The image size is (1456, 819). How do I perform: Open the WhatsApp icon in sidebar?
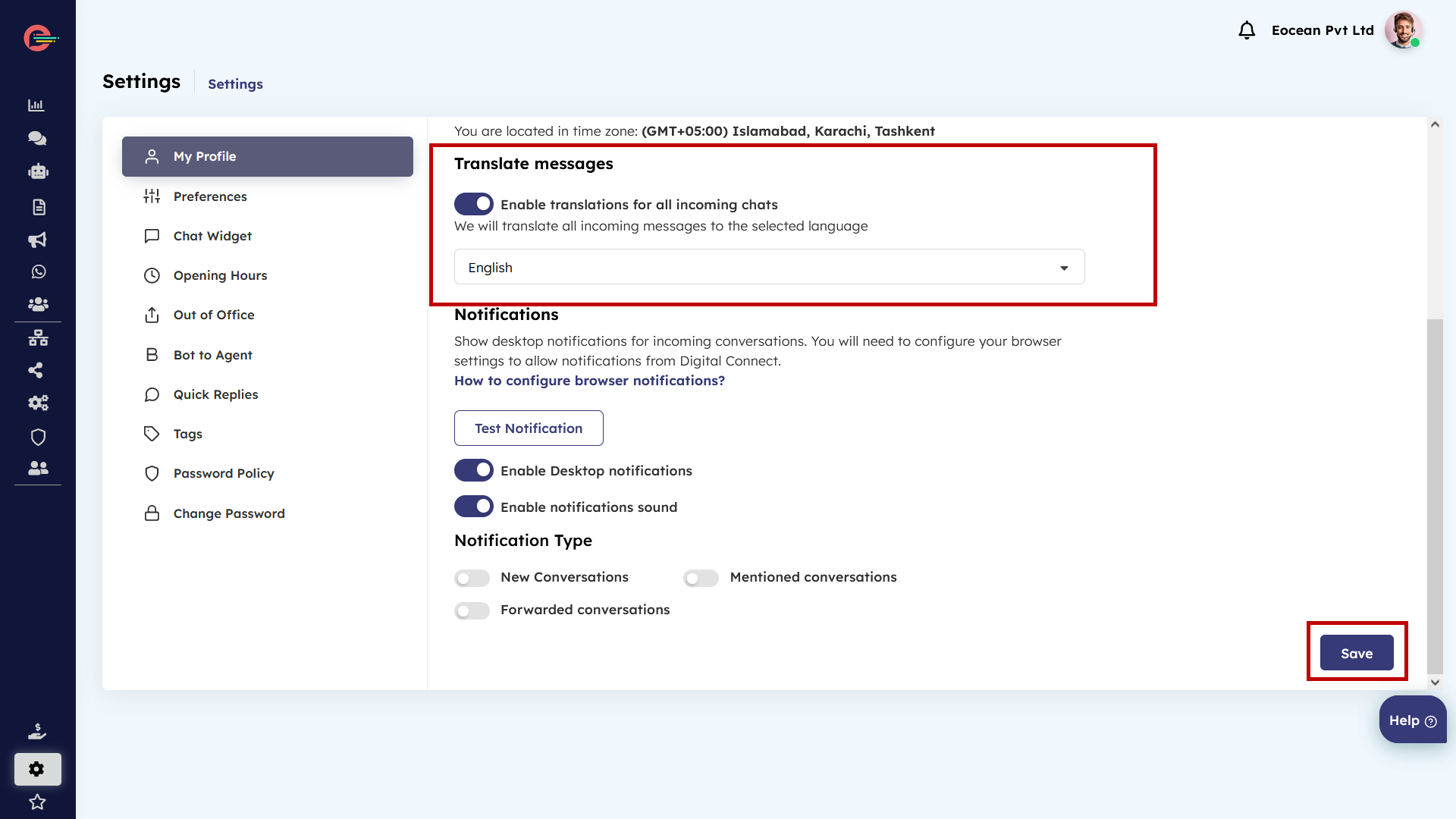tap(38, 271)
